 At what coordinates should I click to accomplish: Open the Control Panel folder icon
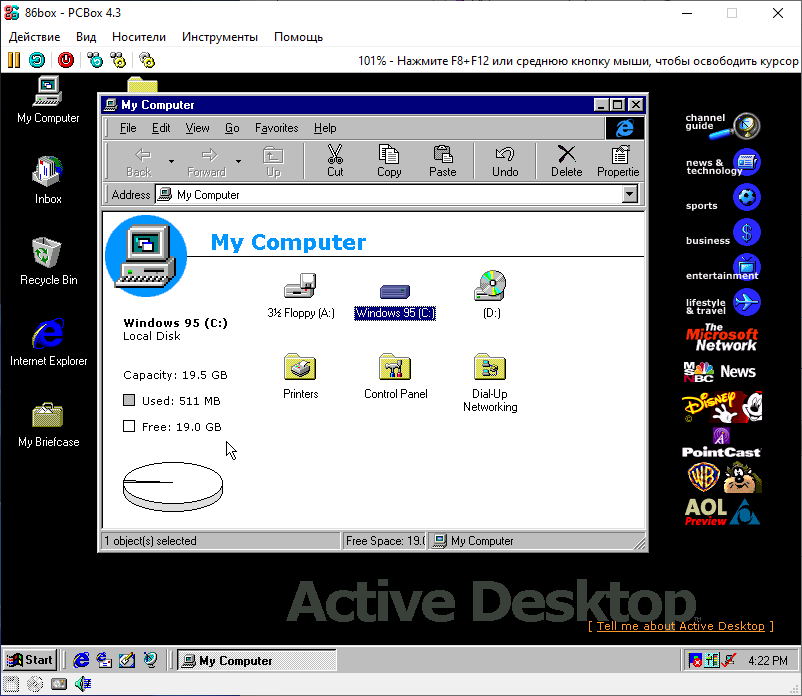tap(395, 368)
